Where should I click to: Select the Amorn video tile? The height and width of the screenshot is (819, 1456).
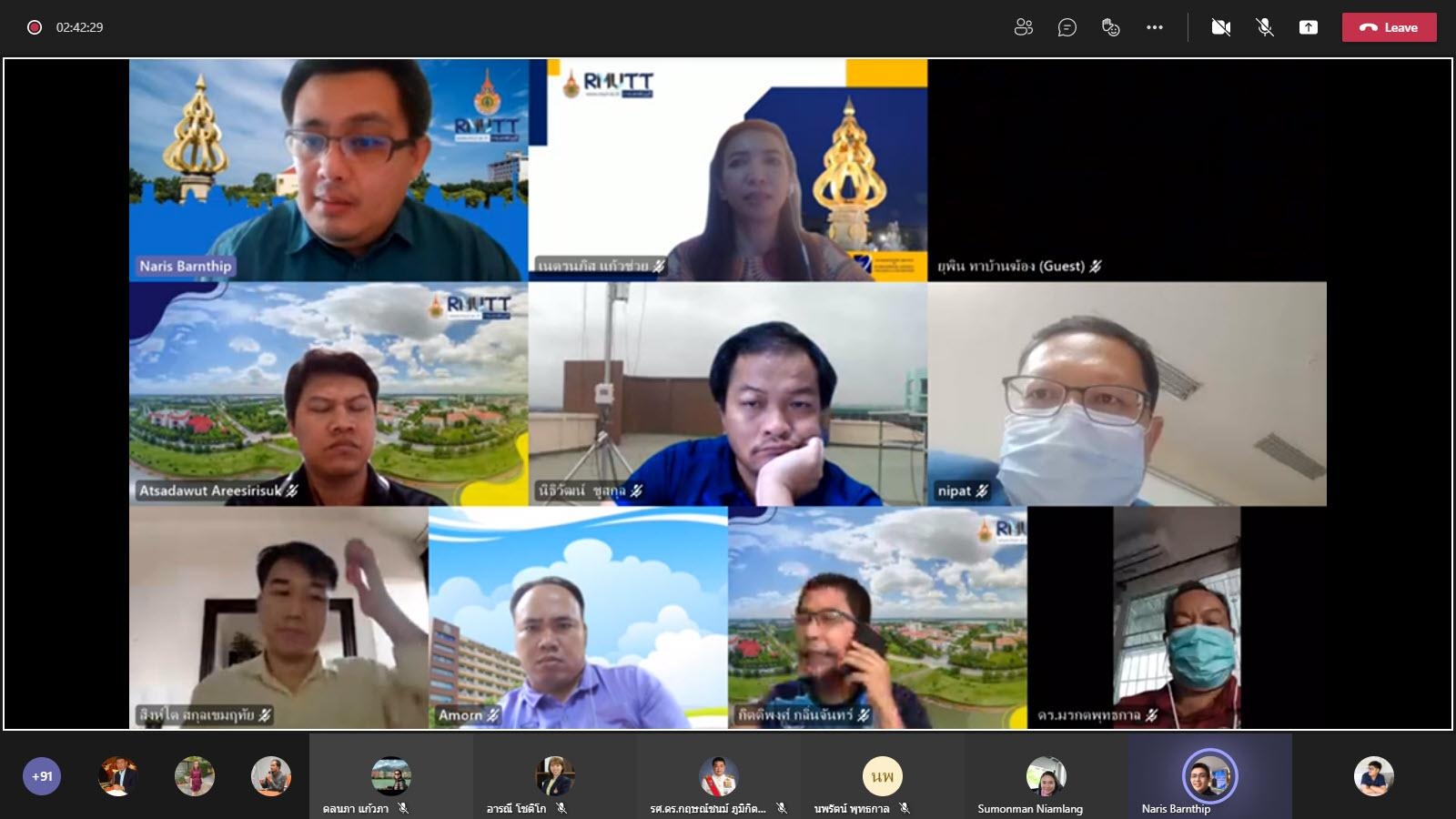coord(578,617)
